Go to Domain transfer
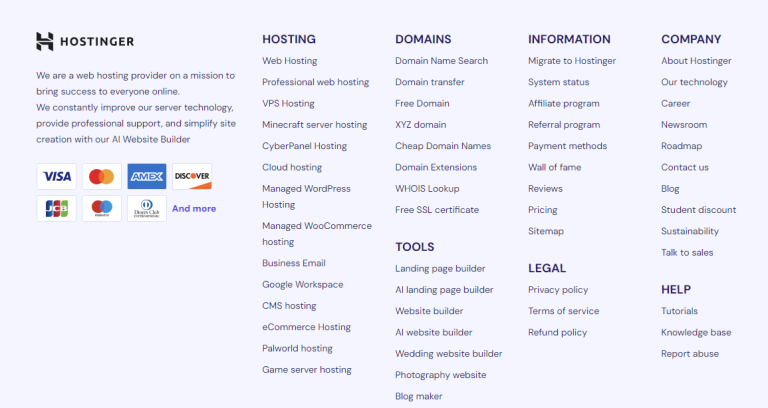This screenshot has width=768, height=408. (430, 82)
